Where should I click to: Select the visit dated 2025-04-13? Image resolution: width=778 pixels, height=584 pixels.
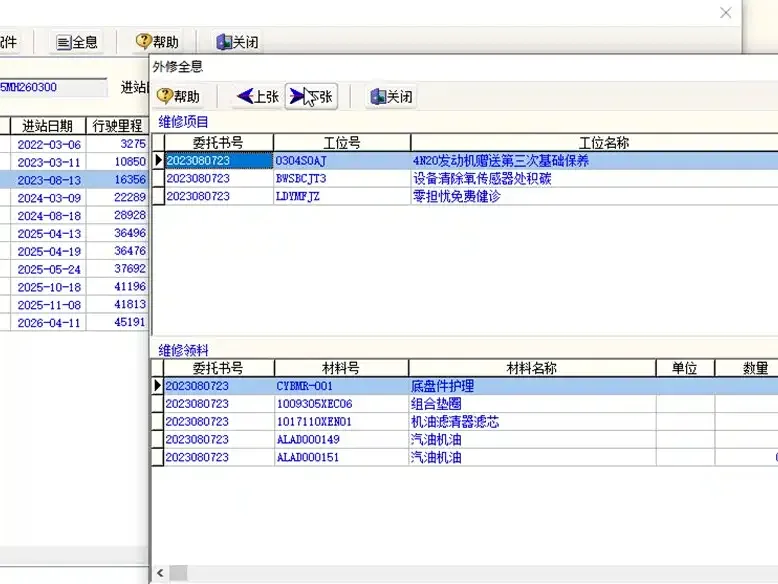click(x=49, y=234)
